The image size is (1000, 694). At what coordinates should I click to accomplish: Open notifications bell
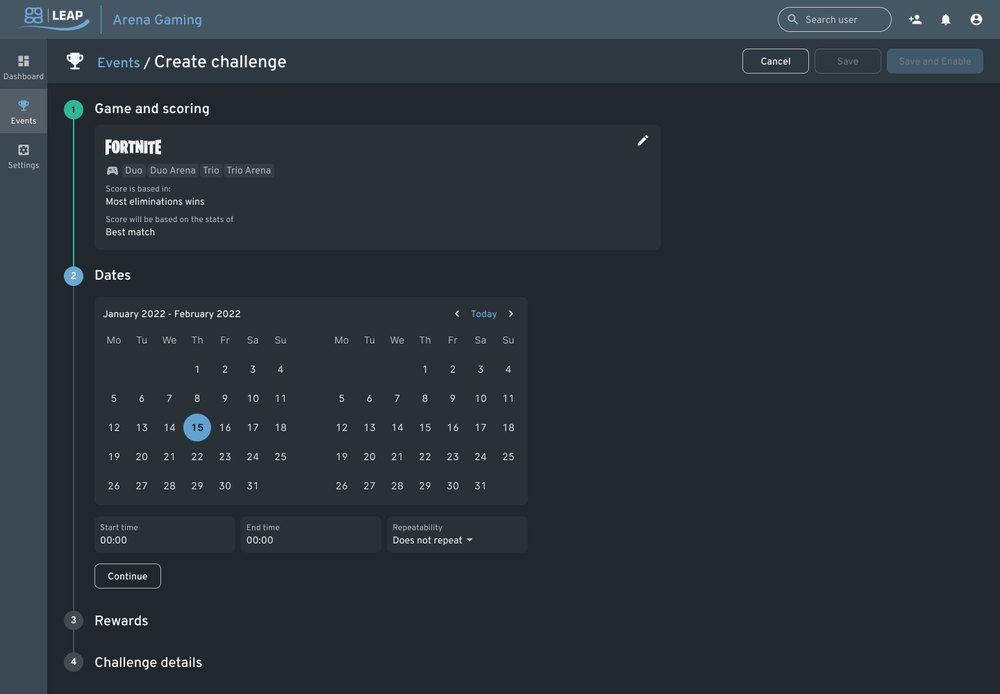click(946, 19)
